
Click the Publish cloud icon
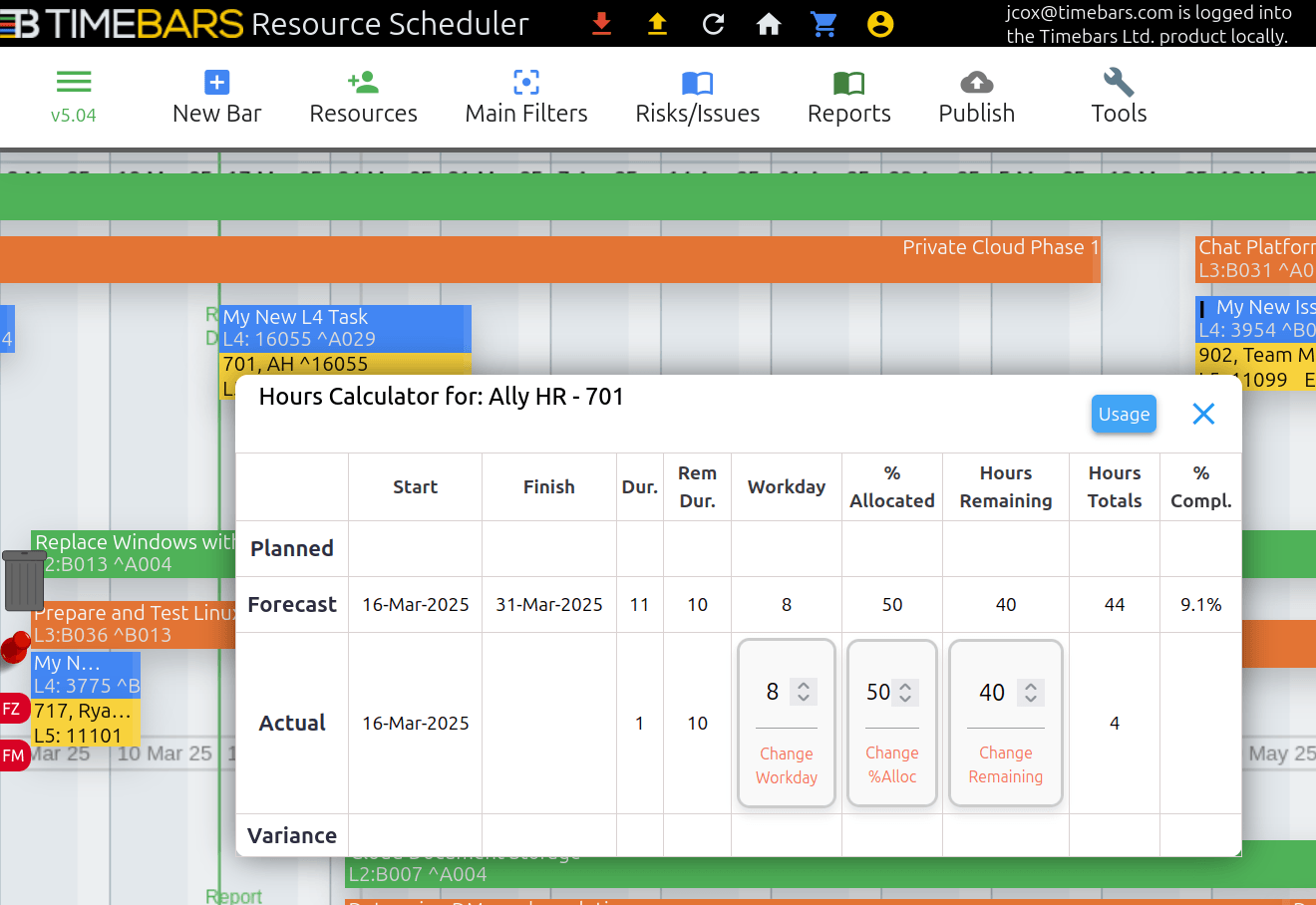click(x=977, y=82)
